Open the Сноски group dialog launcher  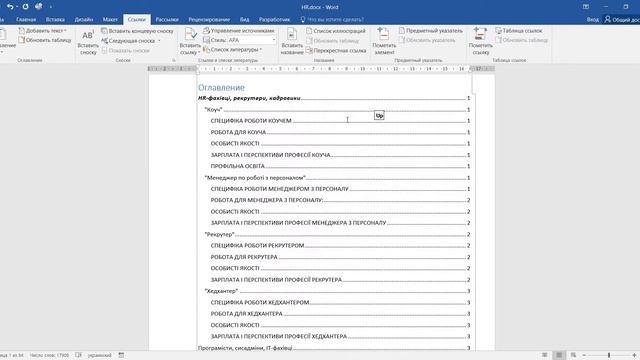(x=174, y=60)
